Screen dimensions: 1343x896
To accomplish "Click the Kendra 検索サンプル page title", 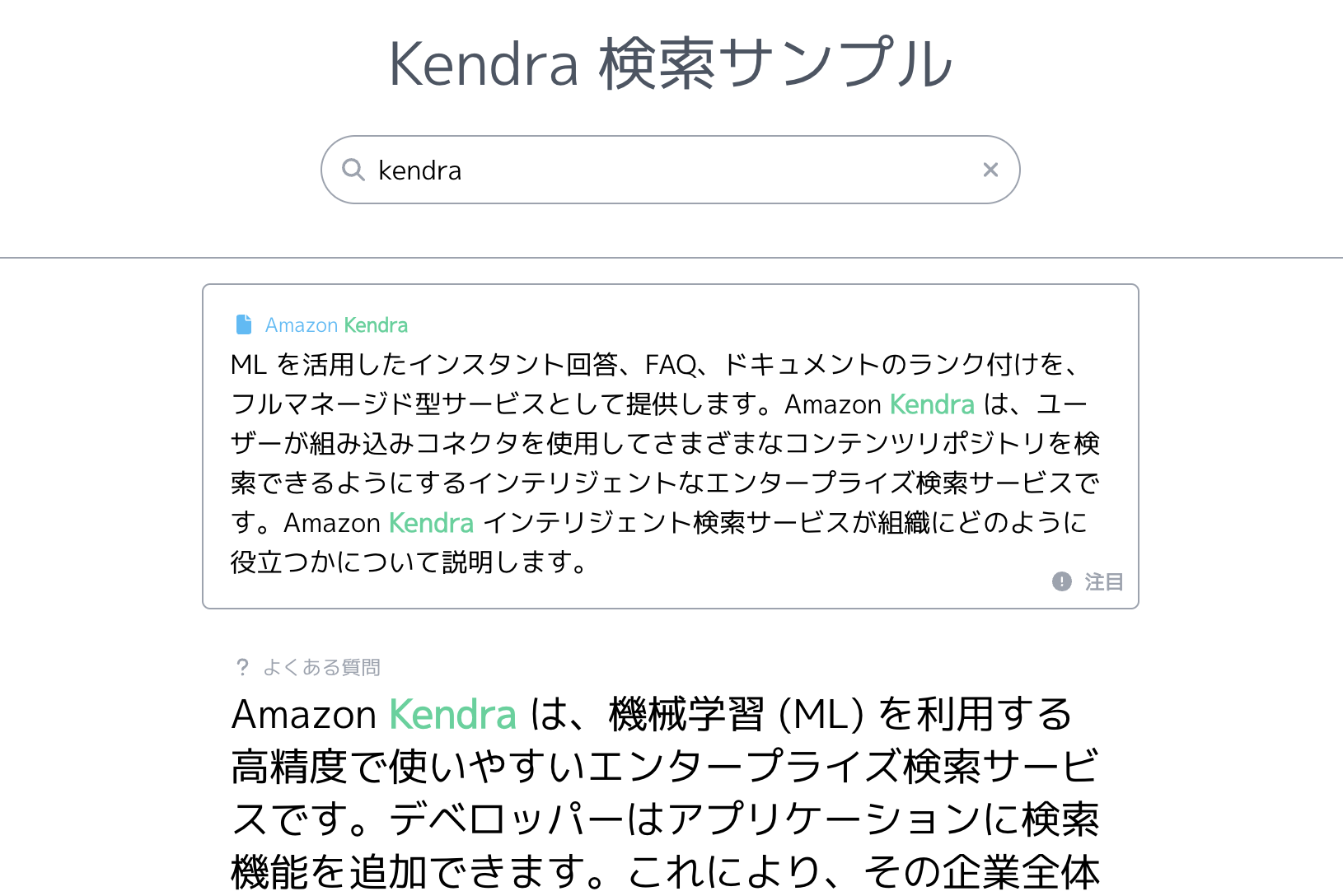I will pyautogui.click(x=671, y=63).
